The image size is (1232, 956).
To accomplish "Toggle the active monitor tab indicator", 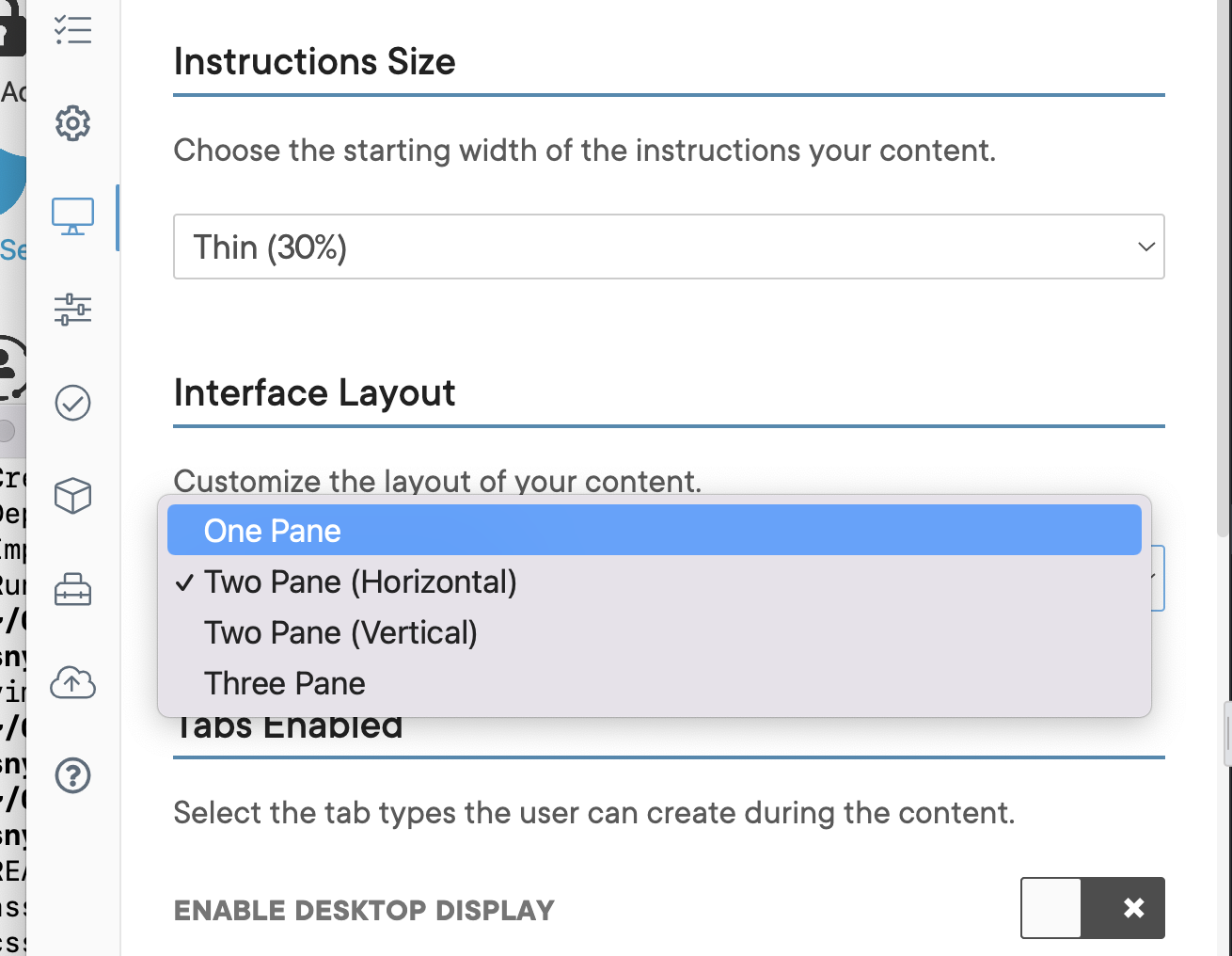I will 118,217.
